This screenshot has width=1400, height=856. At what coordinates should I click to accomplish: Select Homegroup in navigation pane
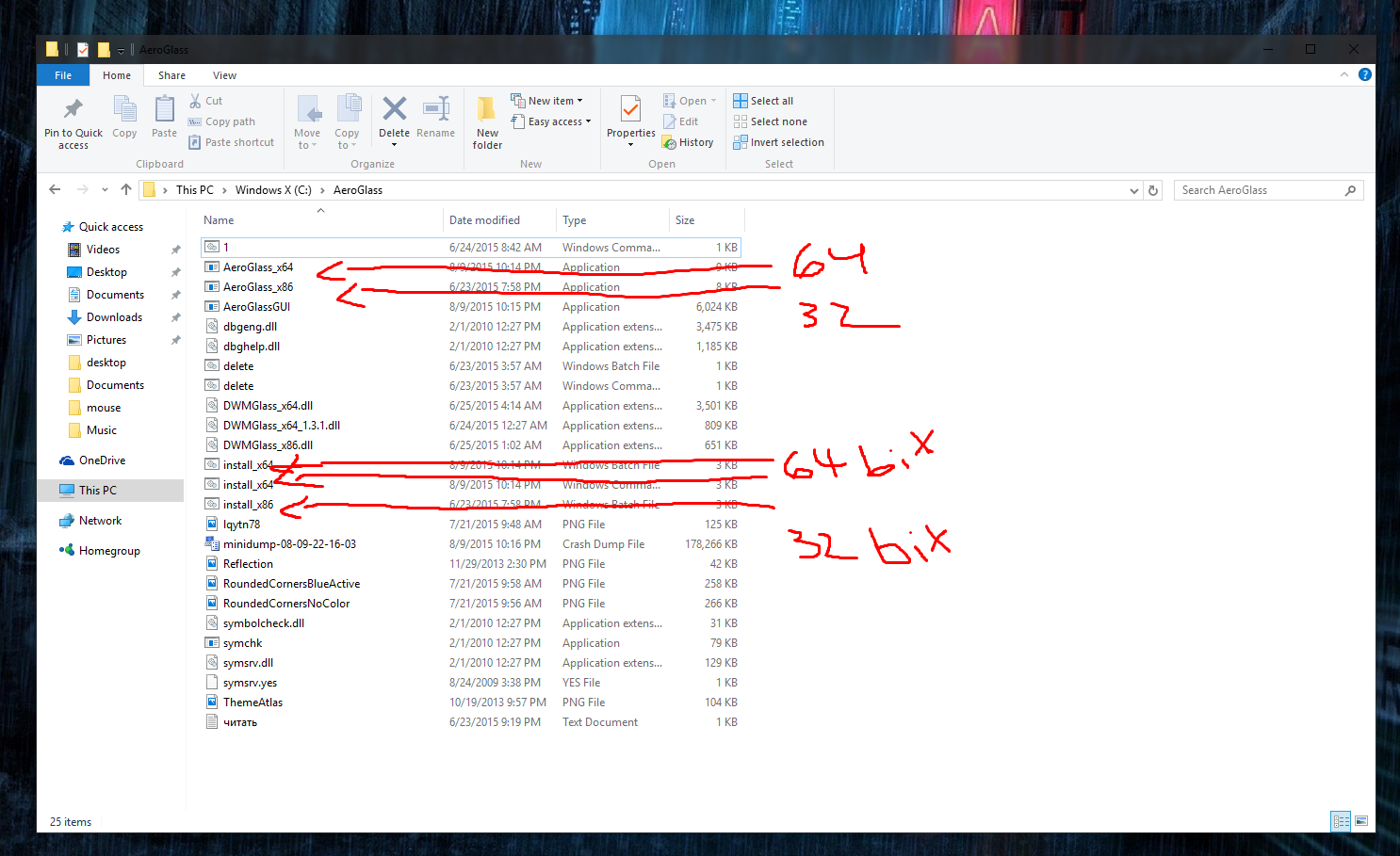tap(109, 551)
